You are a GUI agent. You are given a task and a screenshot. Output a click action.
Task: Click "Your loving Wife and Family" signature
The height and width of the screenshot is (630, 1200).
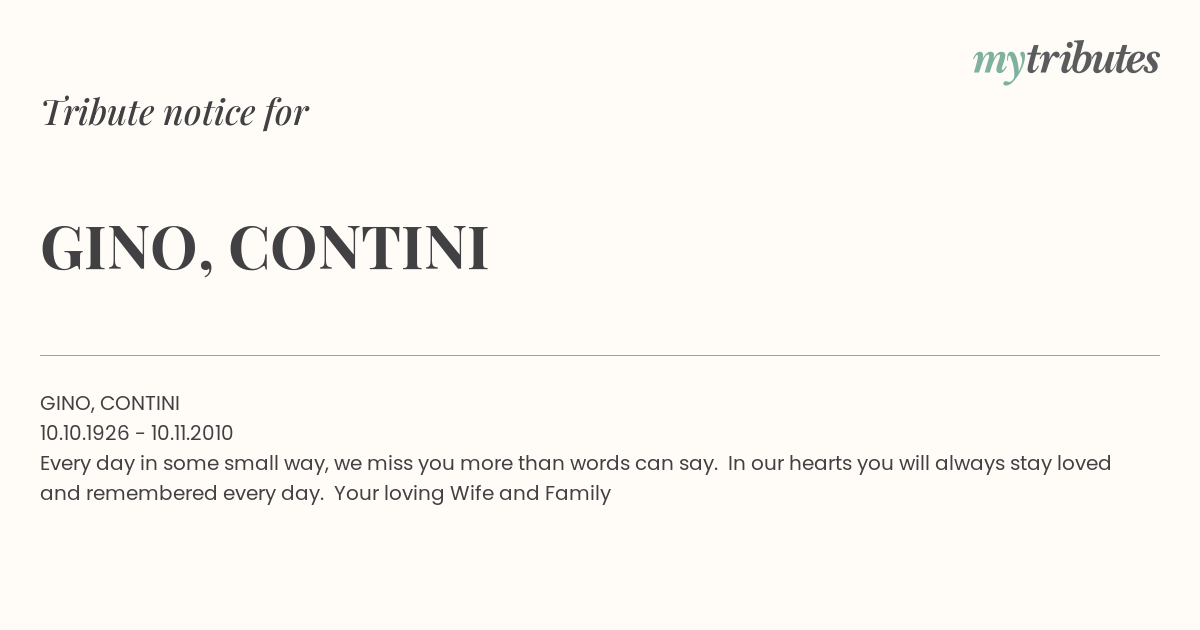pyautogui.click(x=473, y=493)
